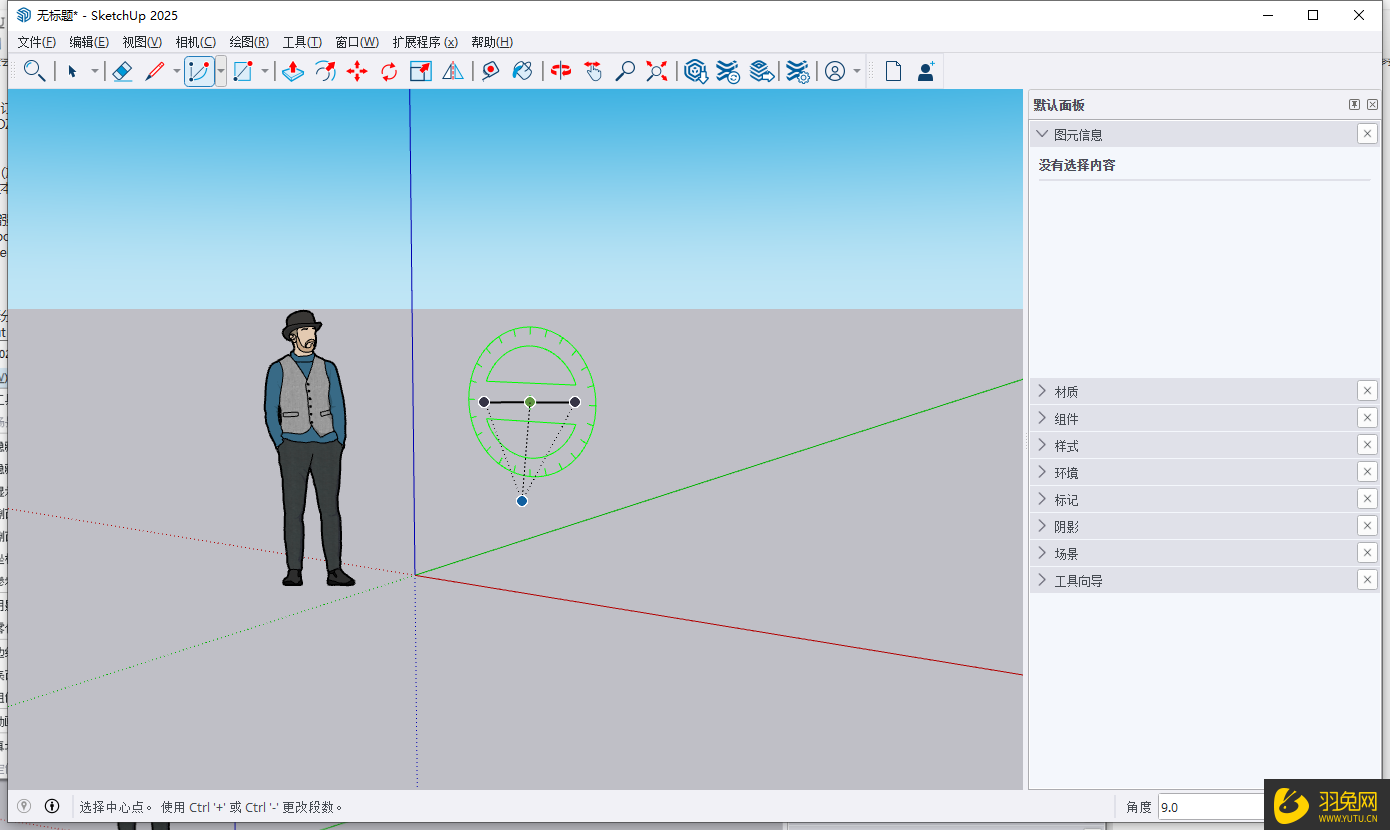Click the Zoom Extents icon
Screen dimensions: 1390x830
[656, 71]
